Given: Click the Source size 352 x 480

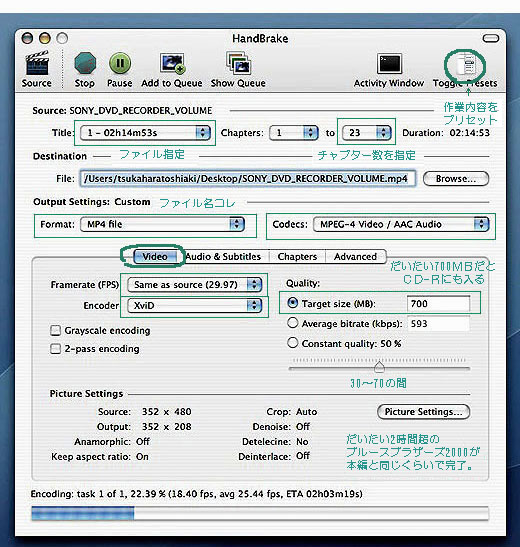Looking at the screenshot, I should 166,412.
